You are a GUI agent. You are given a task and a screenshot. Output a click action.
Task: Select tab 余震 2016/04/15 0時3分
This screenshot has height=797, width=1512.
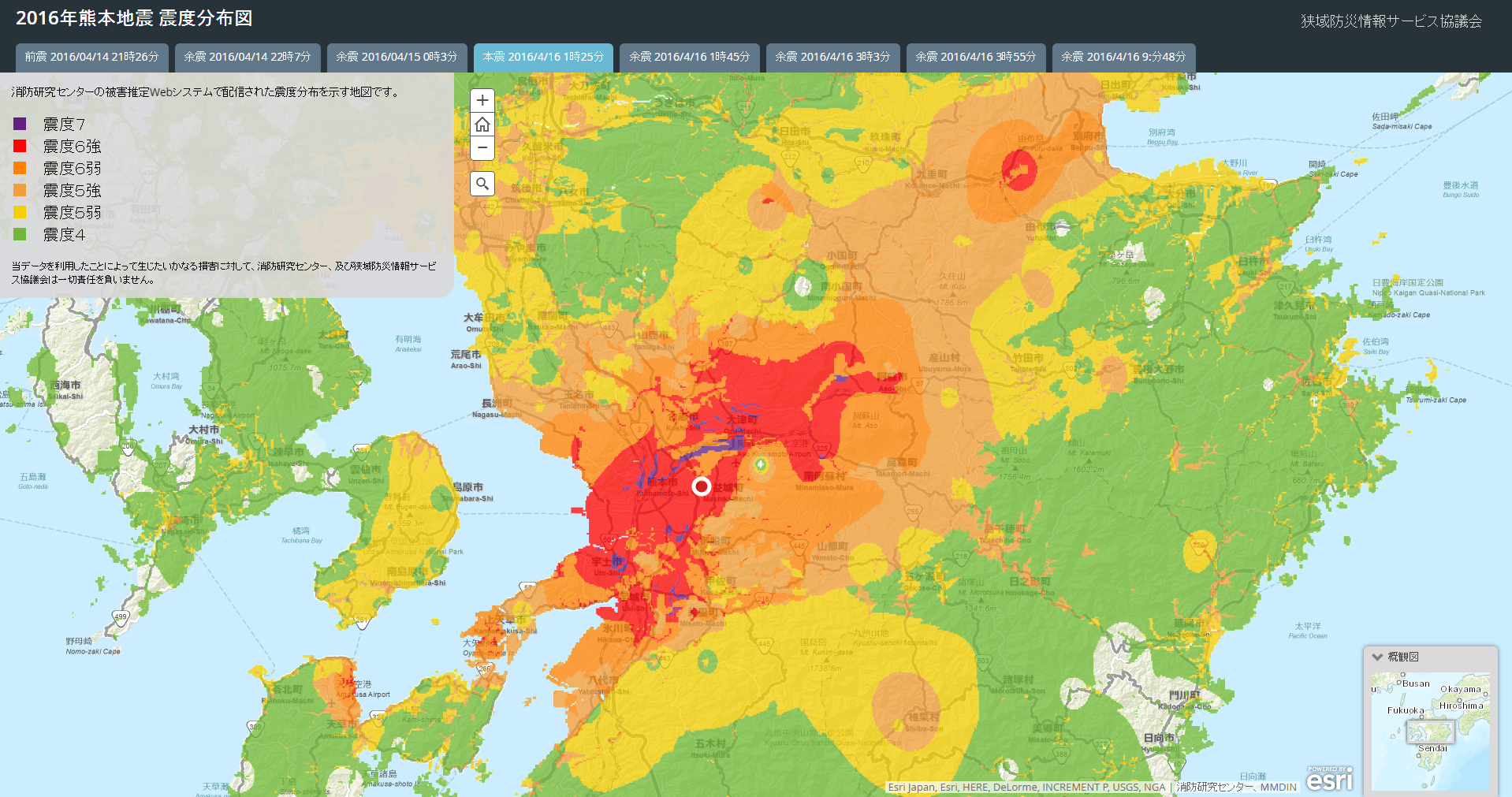point(397,58)
